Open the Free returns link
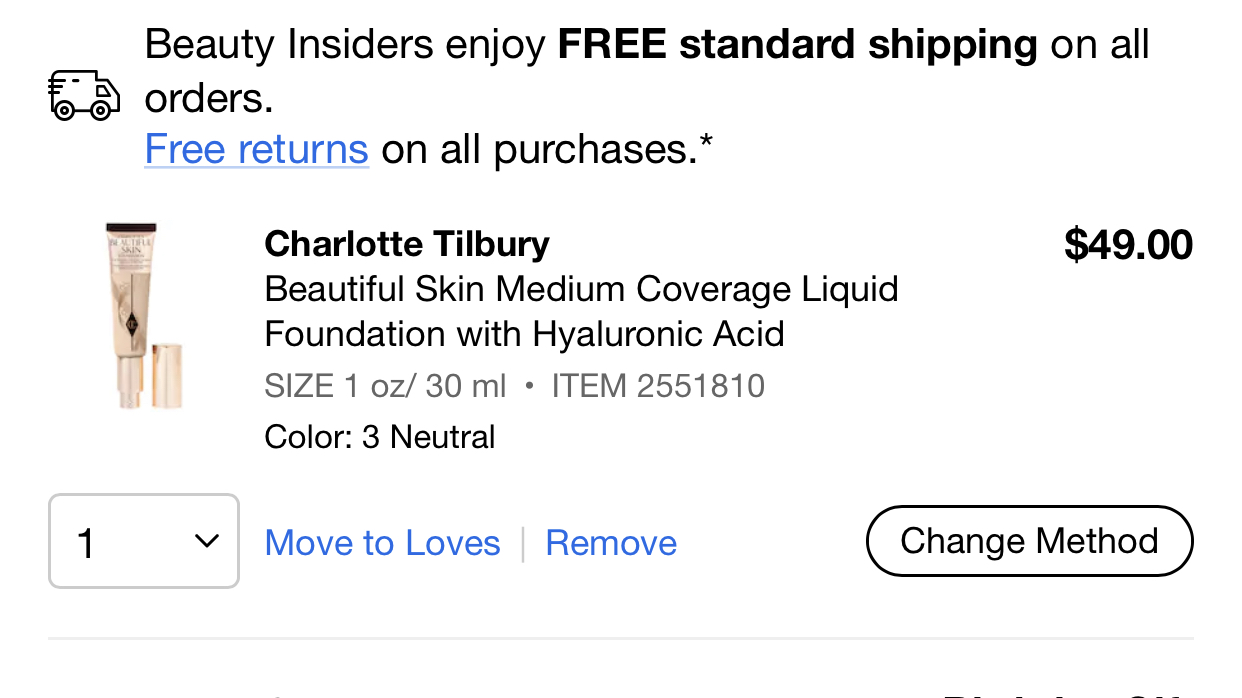Viewport: 1242px width, 698px height. tap(257, 149)
